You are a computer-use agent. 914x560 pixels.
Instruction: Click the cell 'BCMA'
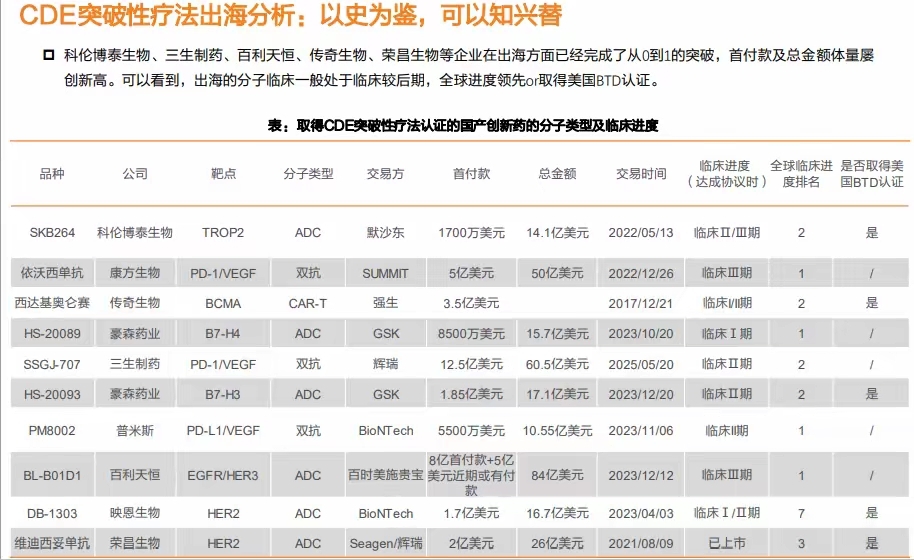(223, 304)
